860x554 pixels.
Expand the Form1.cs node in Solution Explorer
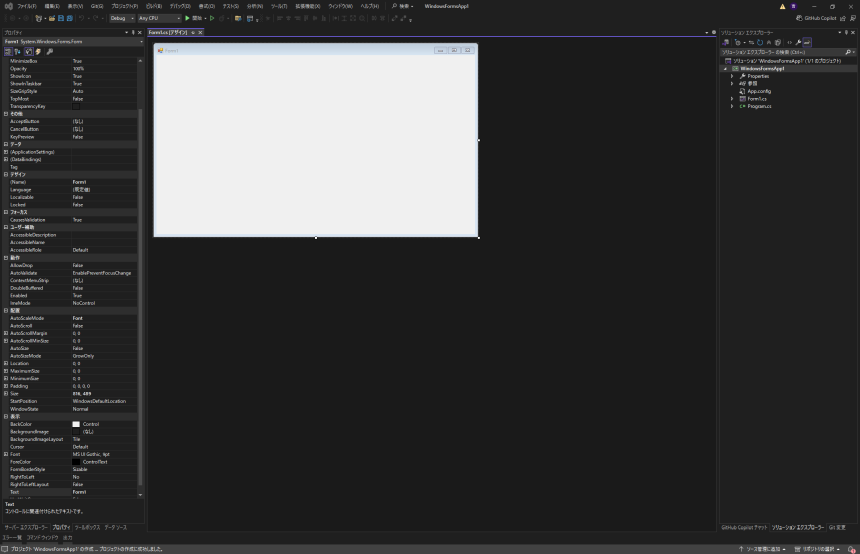coord(732,98)
